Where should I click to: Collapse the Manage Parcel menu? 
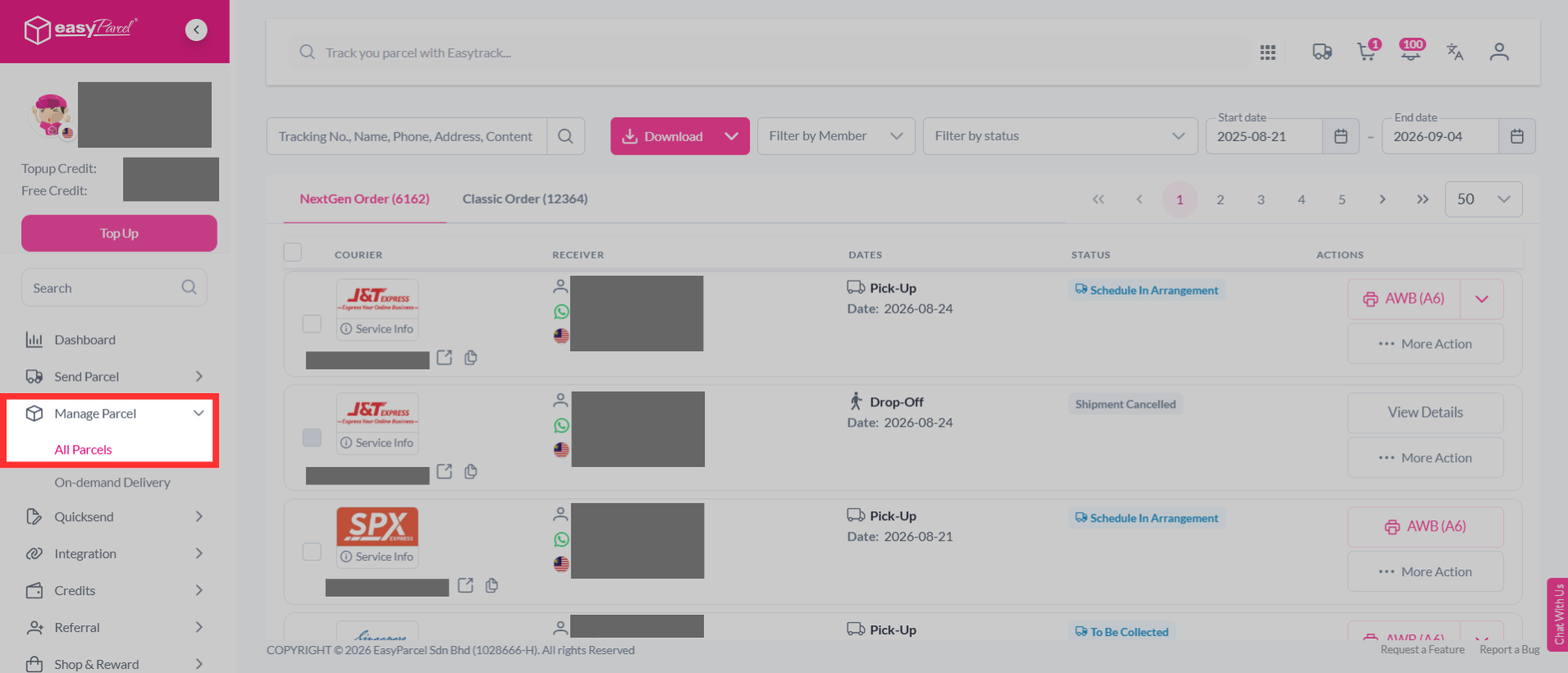coord(199,413)
